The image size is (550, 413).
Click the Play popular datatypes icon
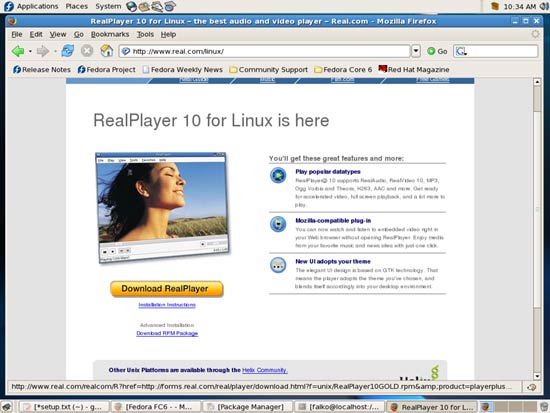[278, 175]
